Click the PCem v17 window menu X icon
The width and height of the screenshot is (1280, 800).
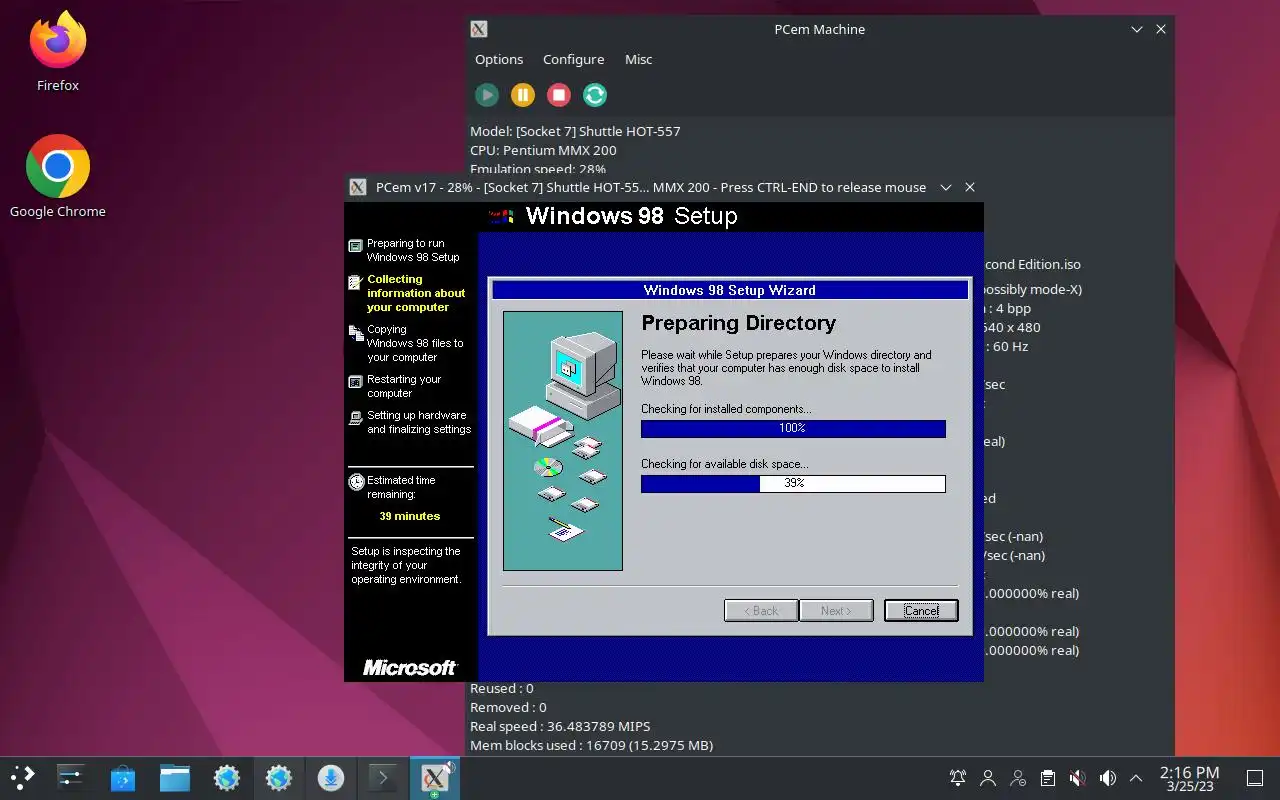358,187
